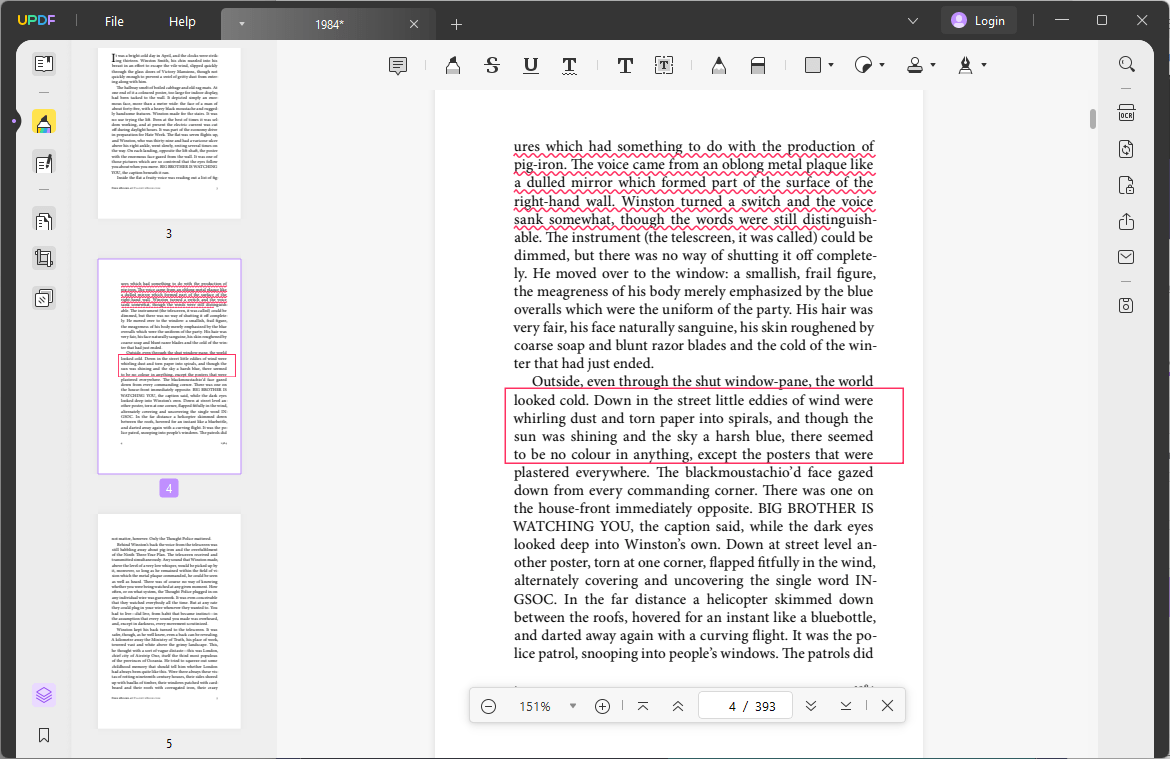Click the Login button
Viewport: 1170px width, 759px height.
[978, 21]
